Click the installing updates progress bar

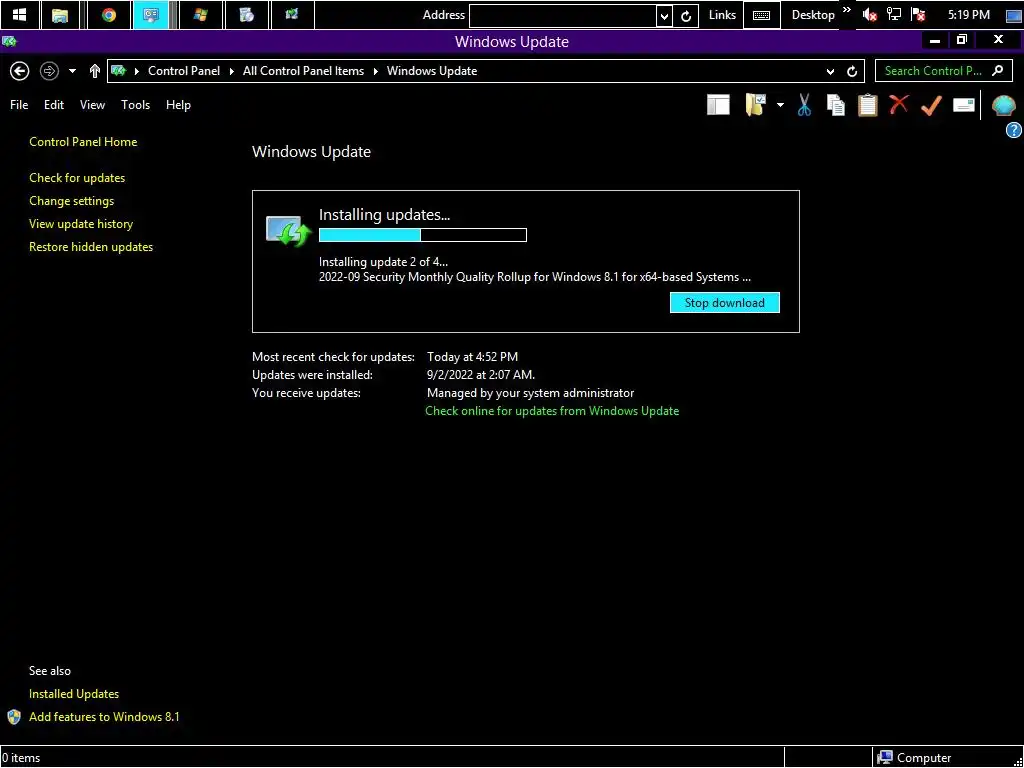[x=423, y=235]
